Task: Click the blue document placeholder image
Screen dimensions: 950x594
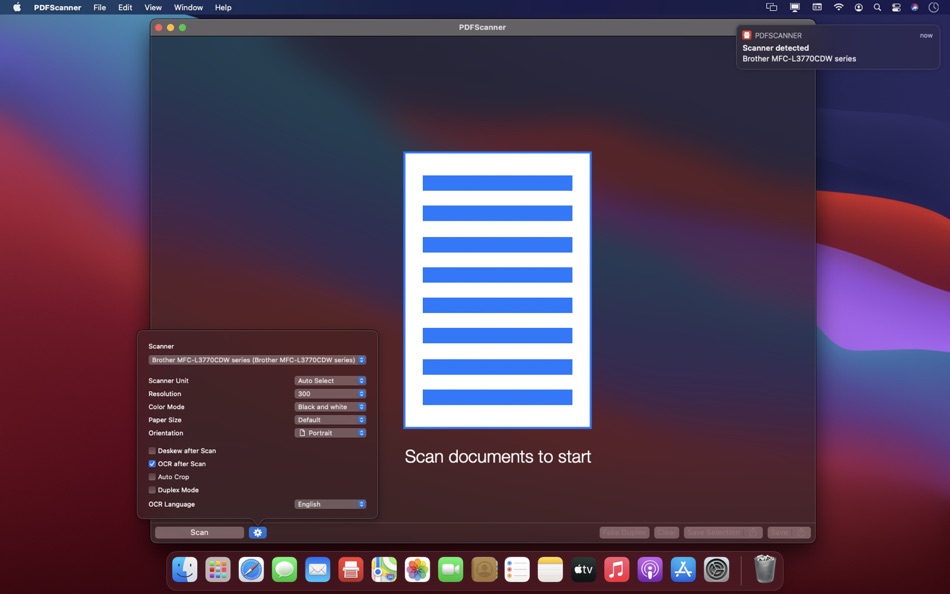Action: pyautogui.click(x=497, y=290)
